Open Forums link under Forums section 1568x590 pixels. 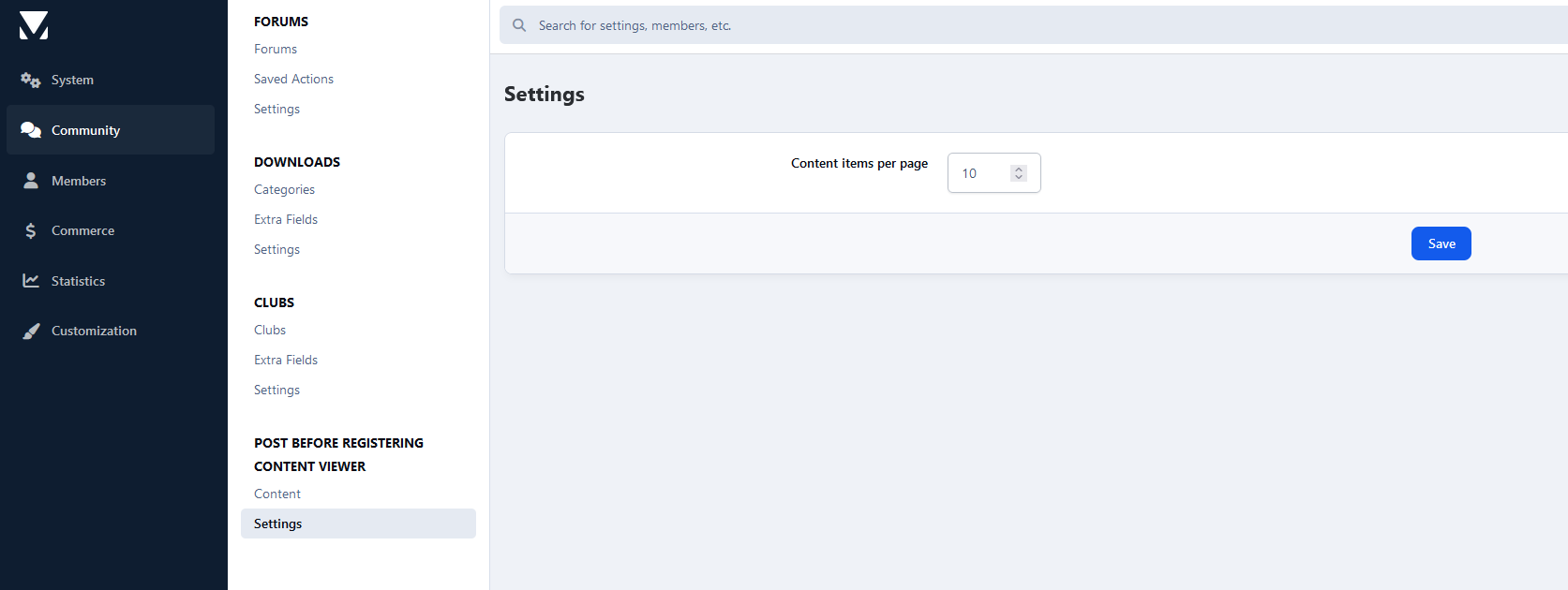pyautogui.click(x=276, y=49)
